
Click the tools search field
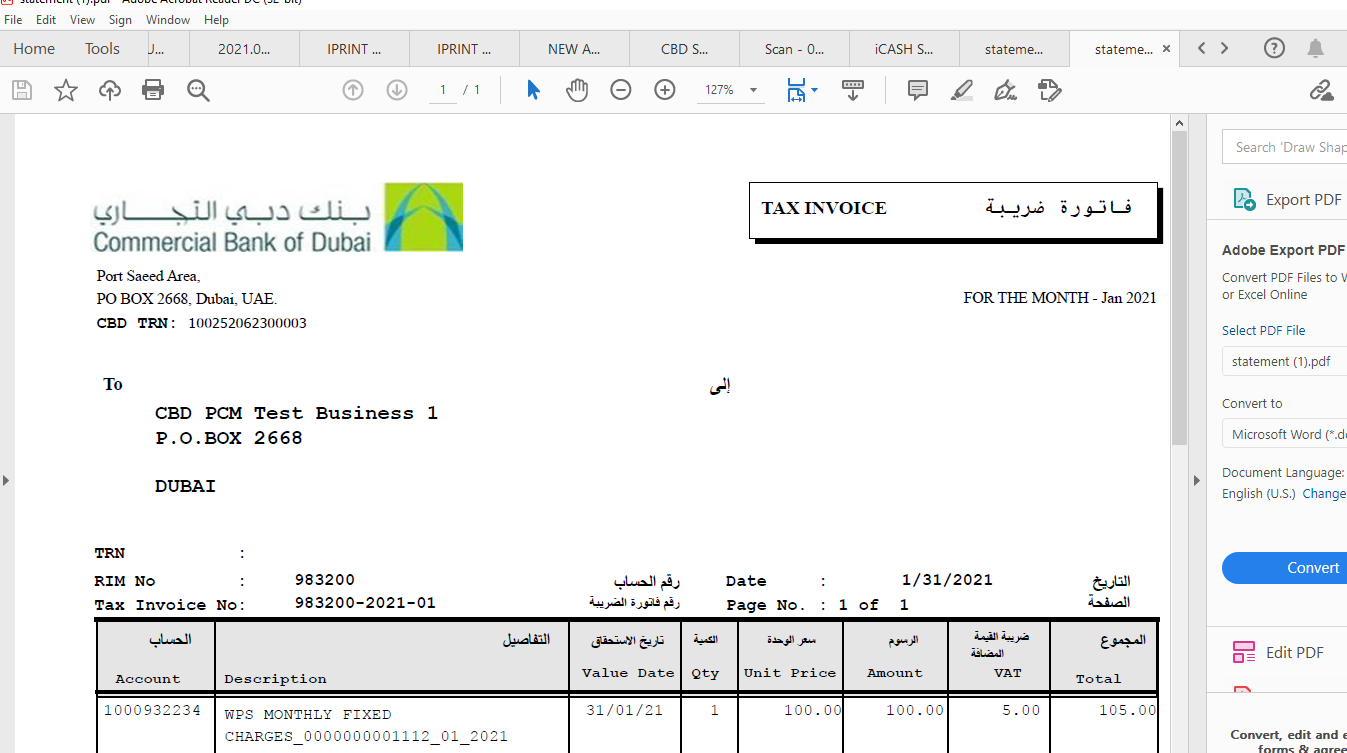(1284, 147)
